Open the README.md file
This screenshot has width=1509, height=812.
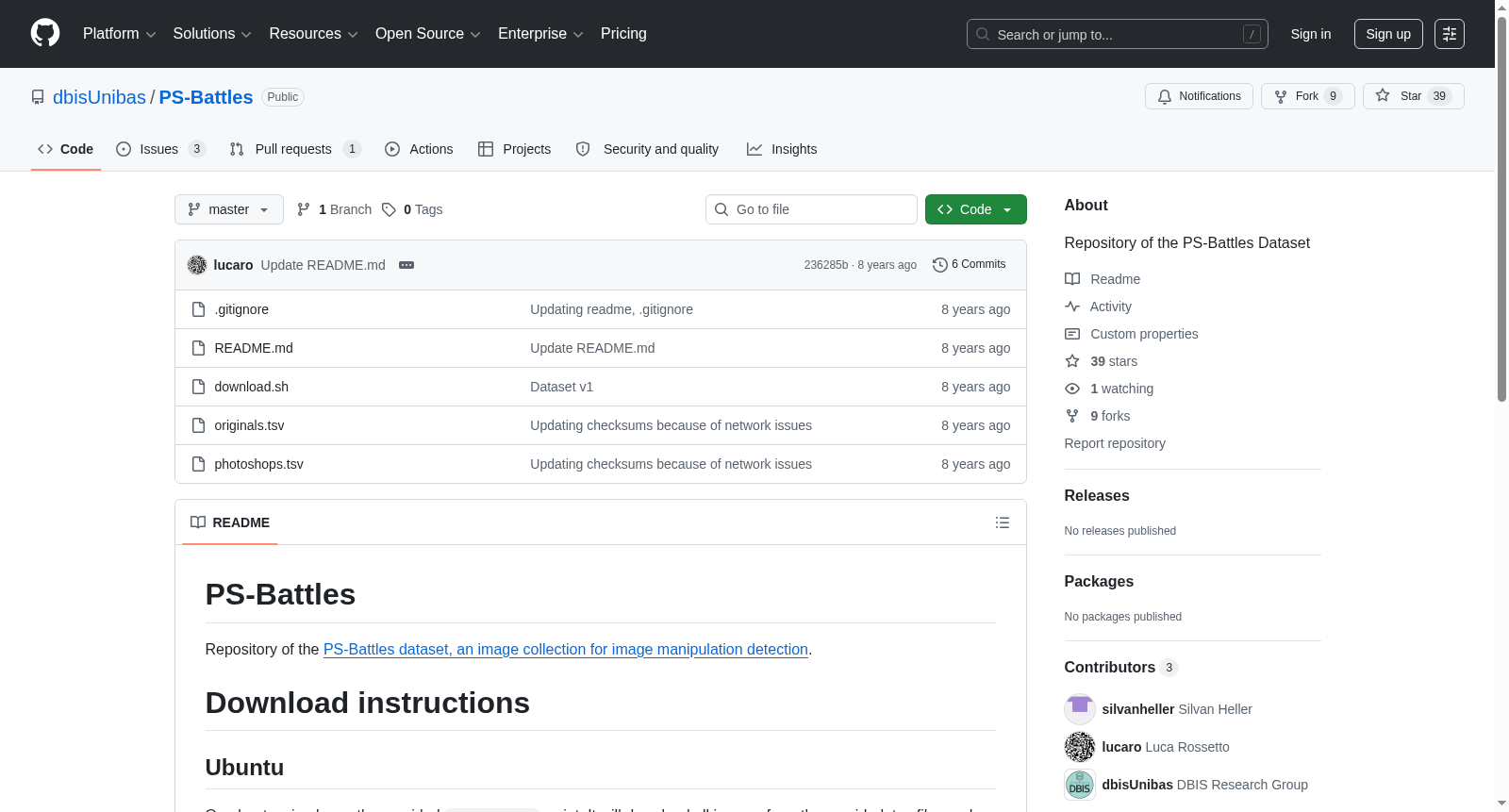coord(254,348)
